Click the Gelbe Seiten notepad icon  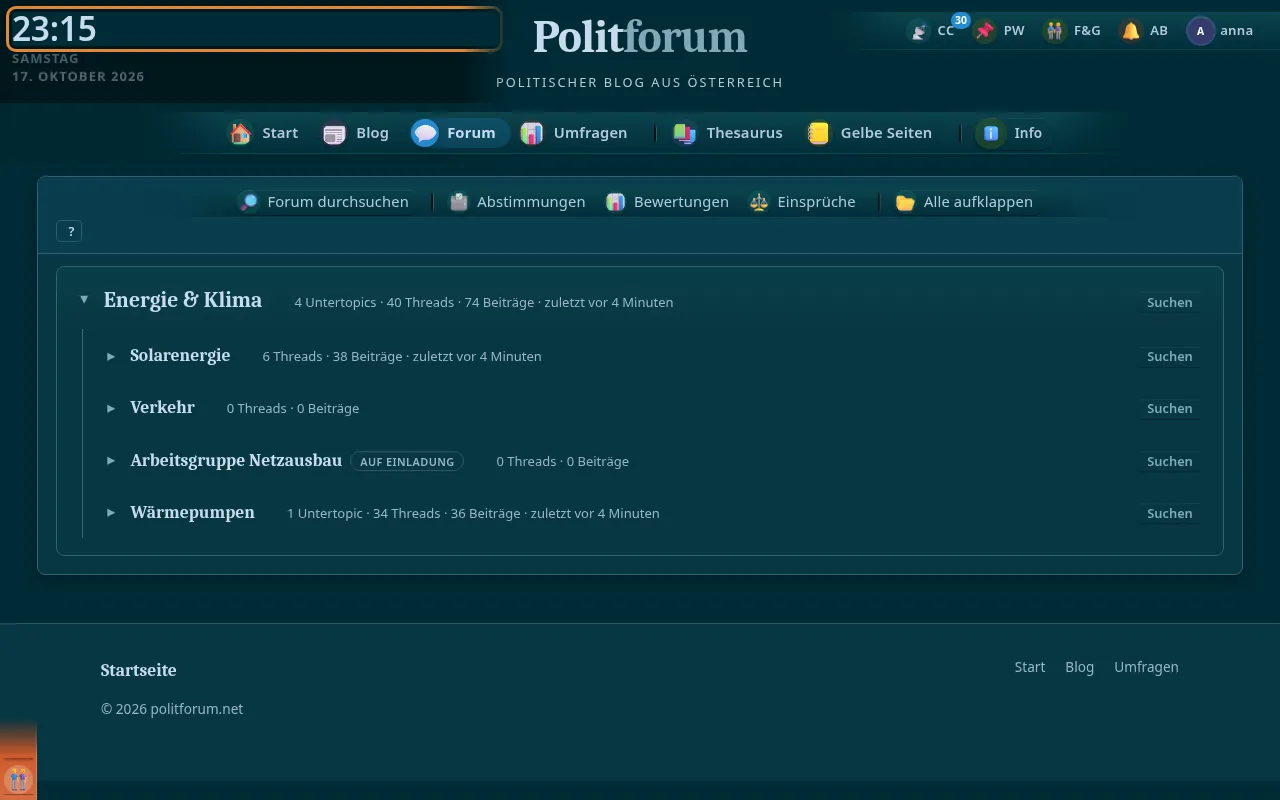point(819,133)
